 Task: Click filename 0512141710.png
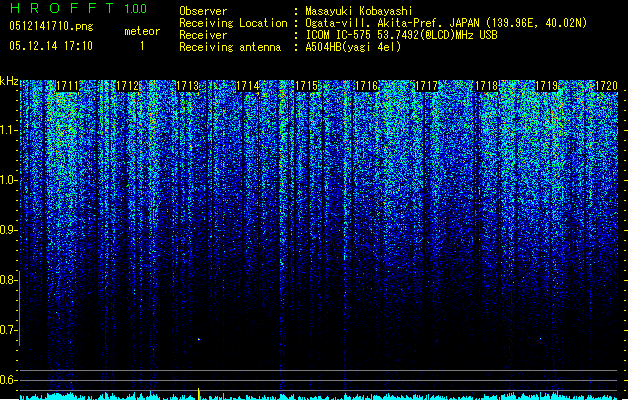(51, 26)
